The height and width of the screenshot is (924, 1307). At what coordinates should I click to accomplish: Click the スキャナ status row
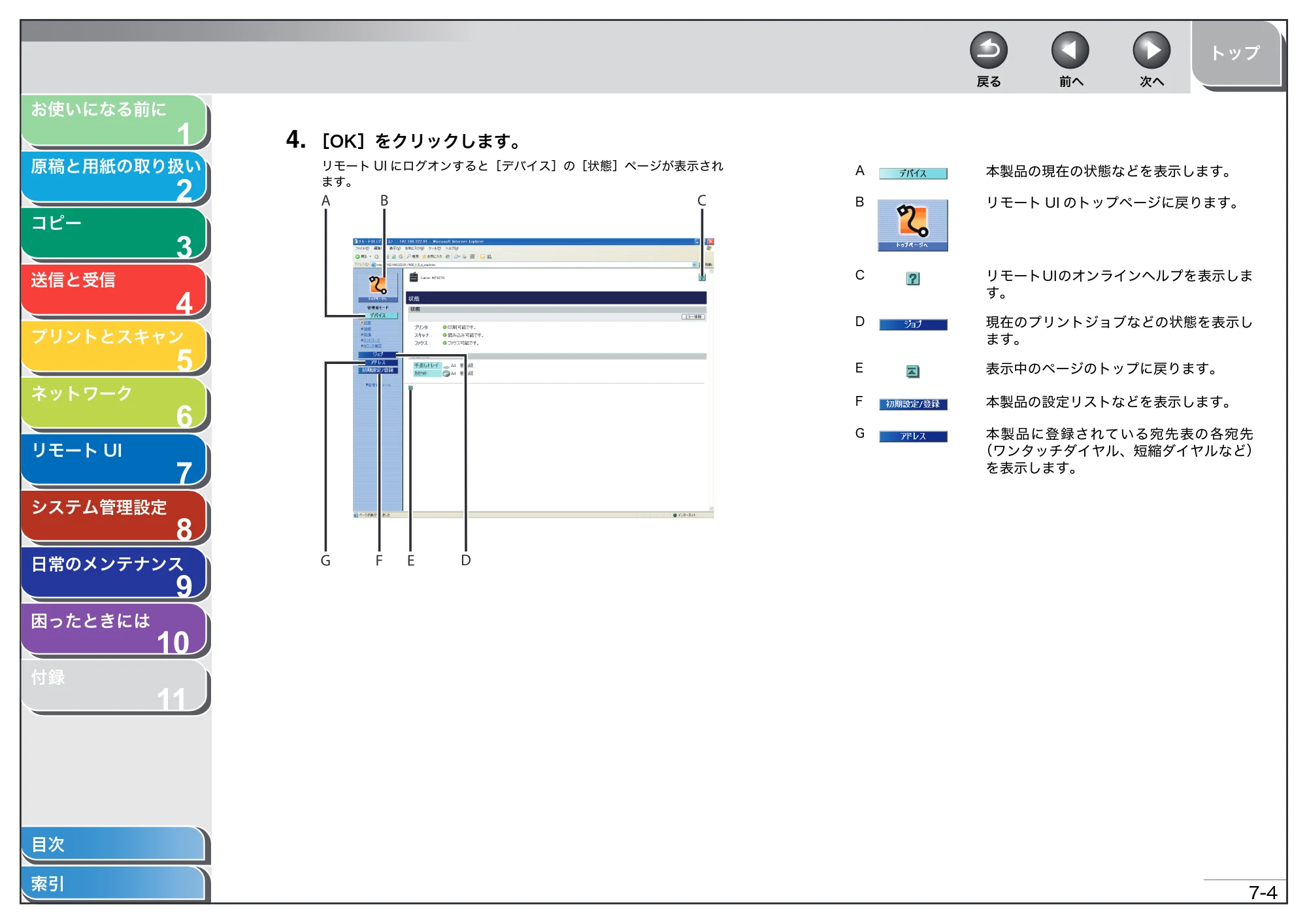[448, 335]
